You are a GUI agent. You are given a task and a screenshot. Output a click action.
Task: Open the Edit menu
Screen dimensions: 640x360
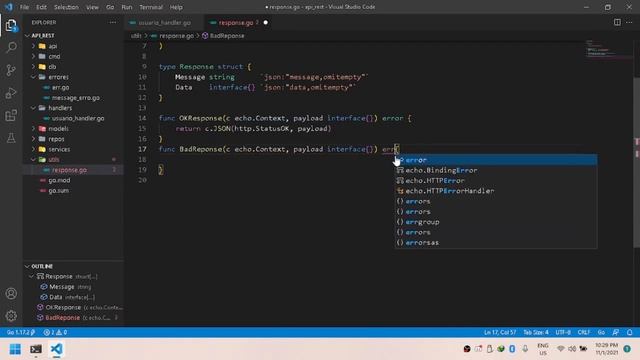click(41, 7)
